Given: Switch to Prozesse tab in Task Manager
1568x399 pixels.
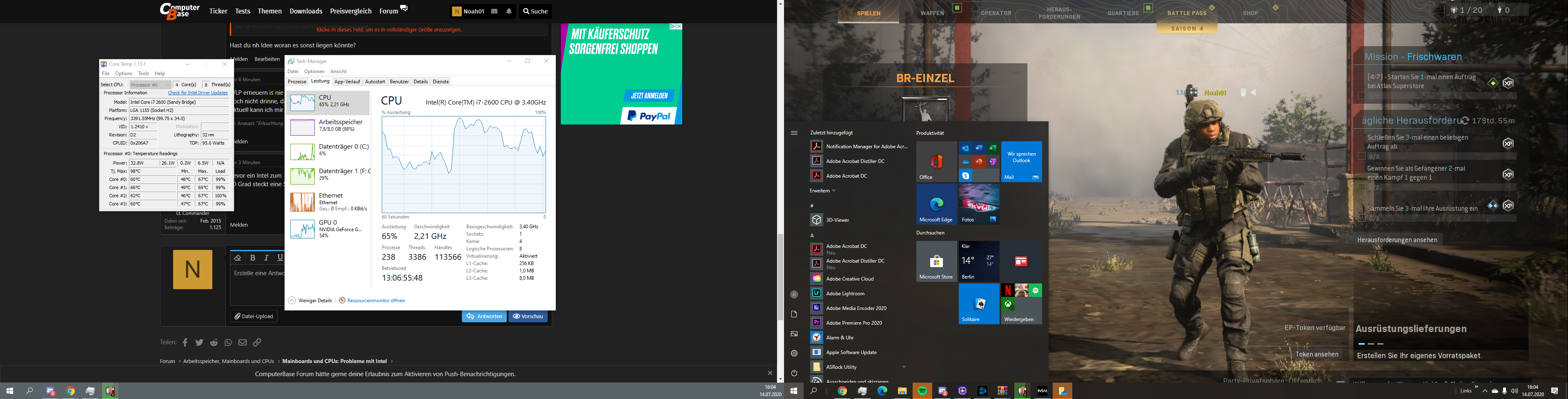Looking at the screenshot, I should click(297, 82).
